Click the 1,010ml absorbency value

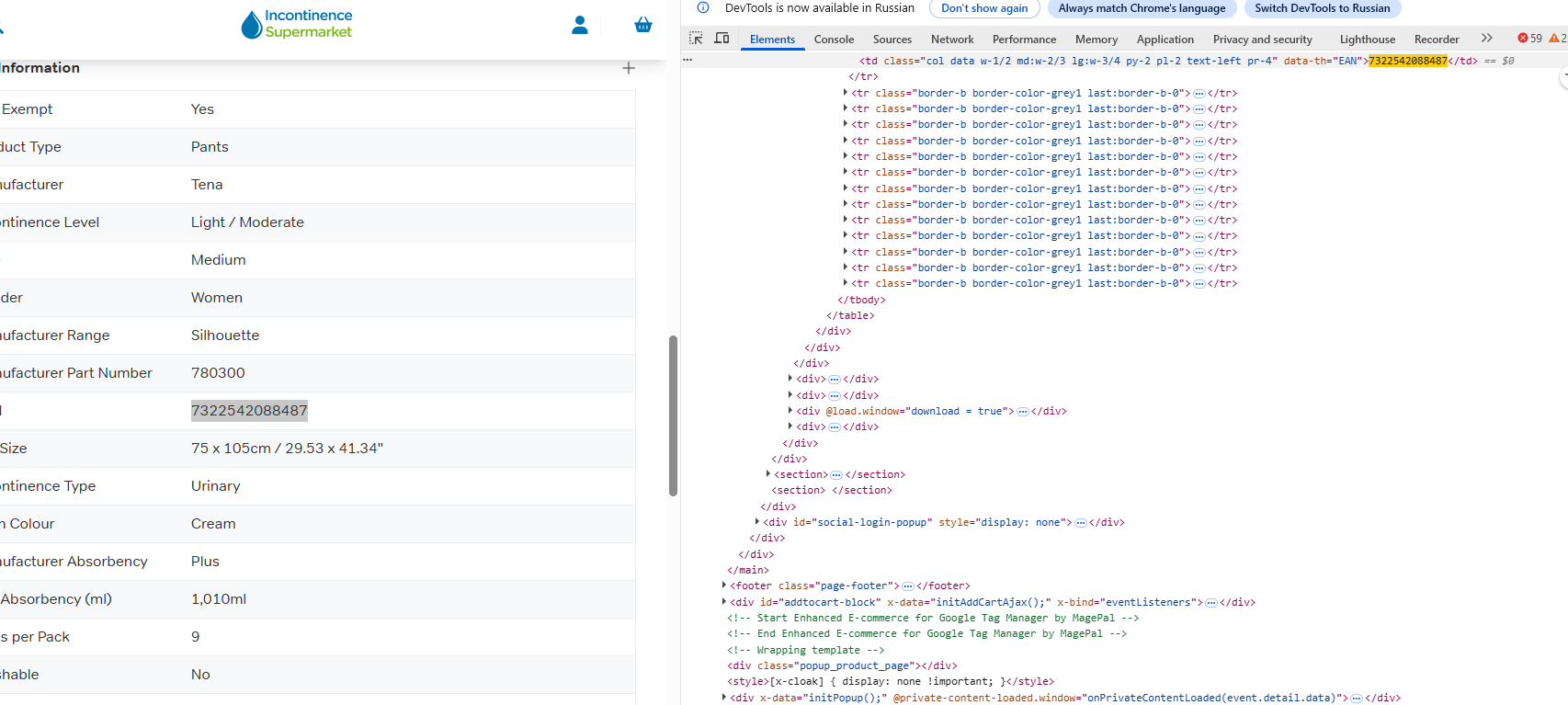[219, 599]
